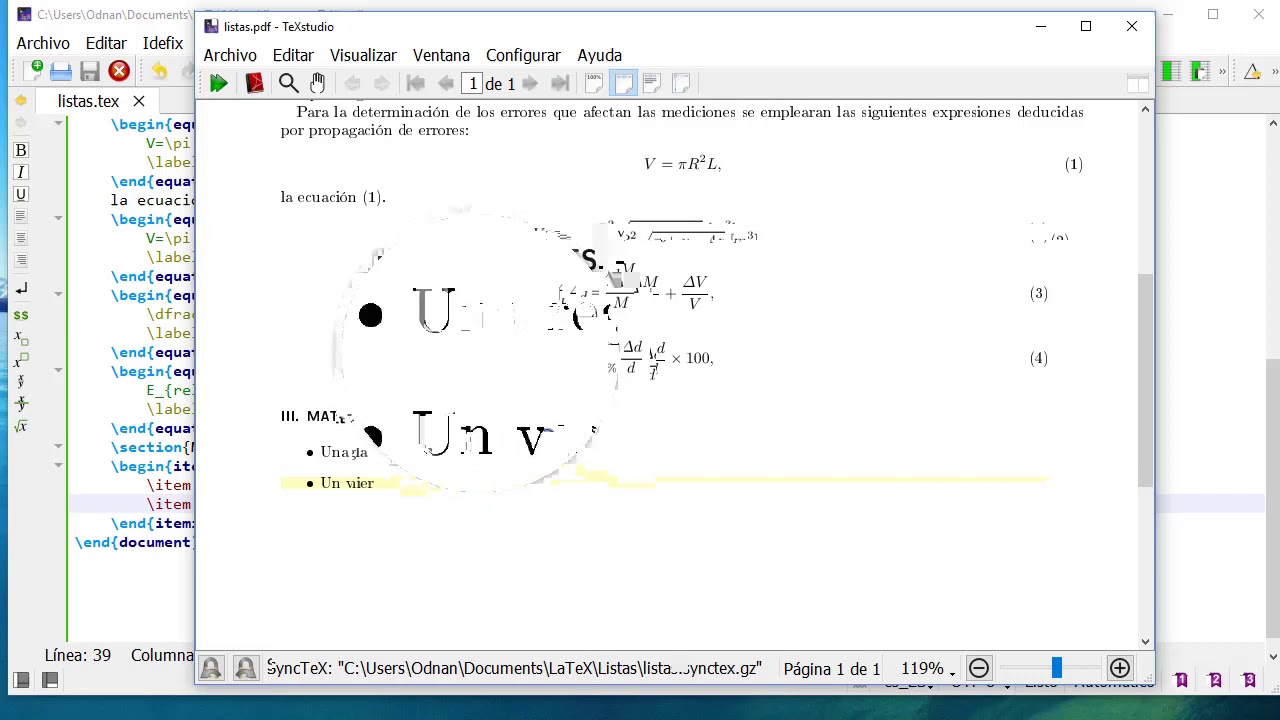Insert new line from side toolbar
This screenshot has width=1280, height=720.
pyautogui.click(x=20, y=289)
